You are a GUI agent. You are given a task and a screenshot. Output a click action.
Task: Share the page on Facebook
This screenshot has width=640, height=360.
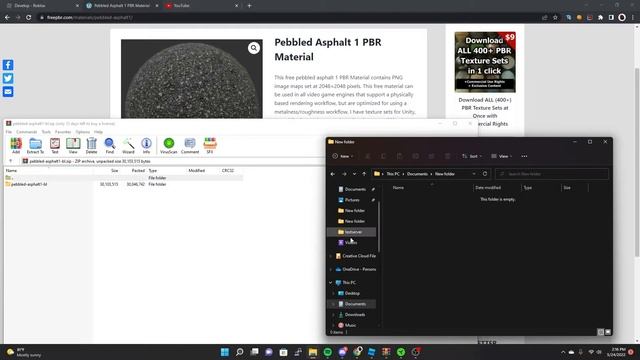click(8, 65)
